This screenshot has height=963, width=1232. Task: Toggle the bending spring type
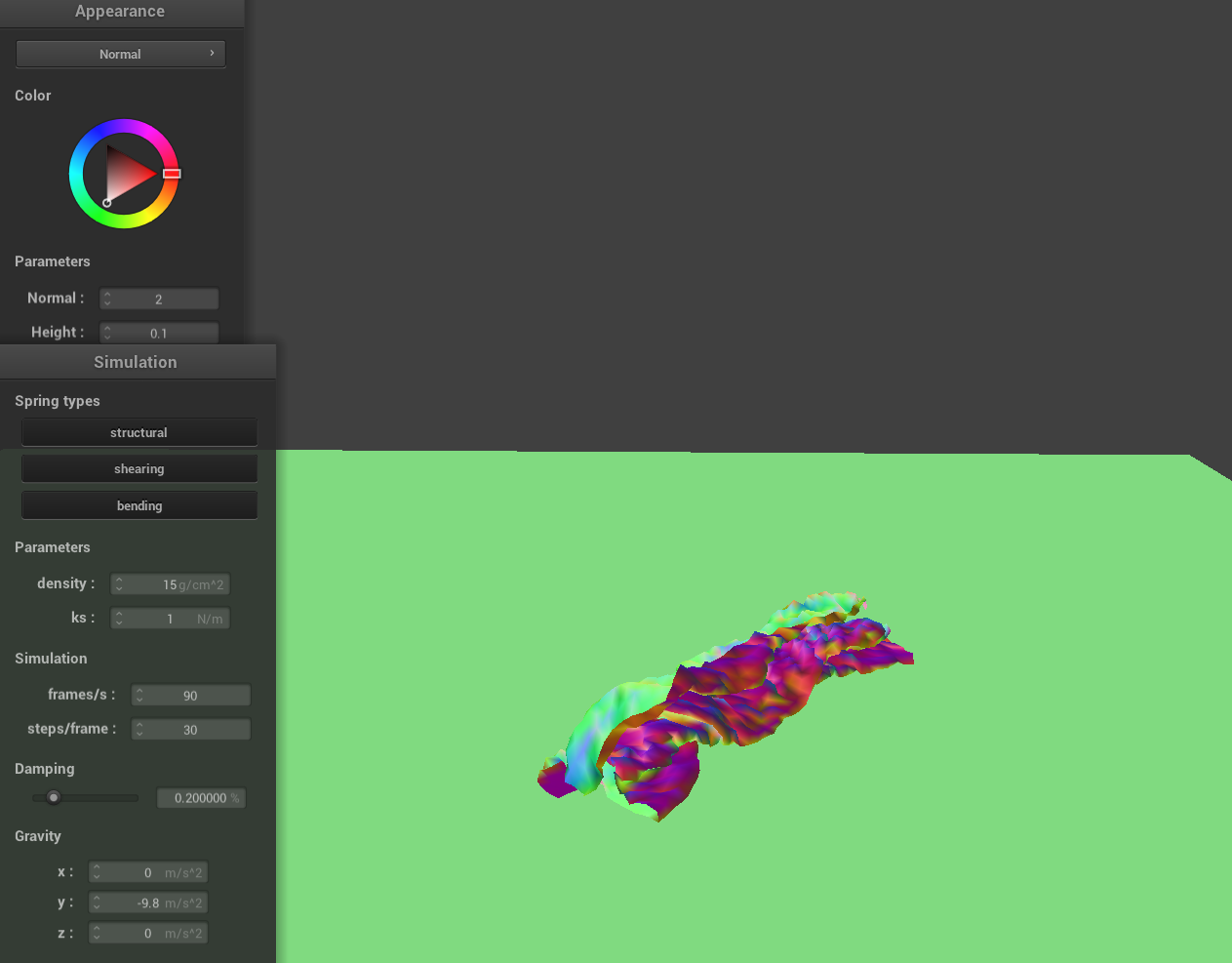[x=139, y=505]
